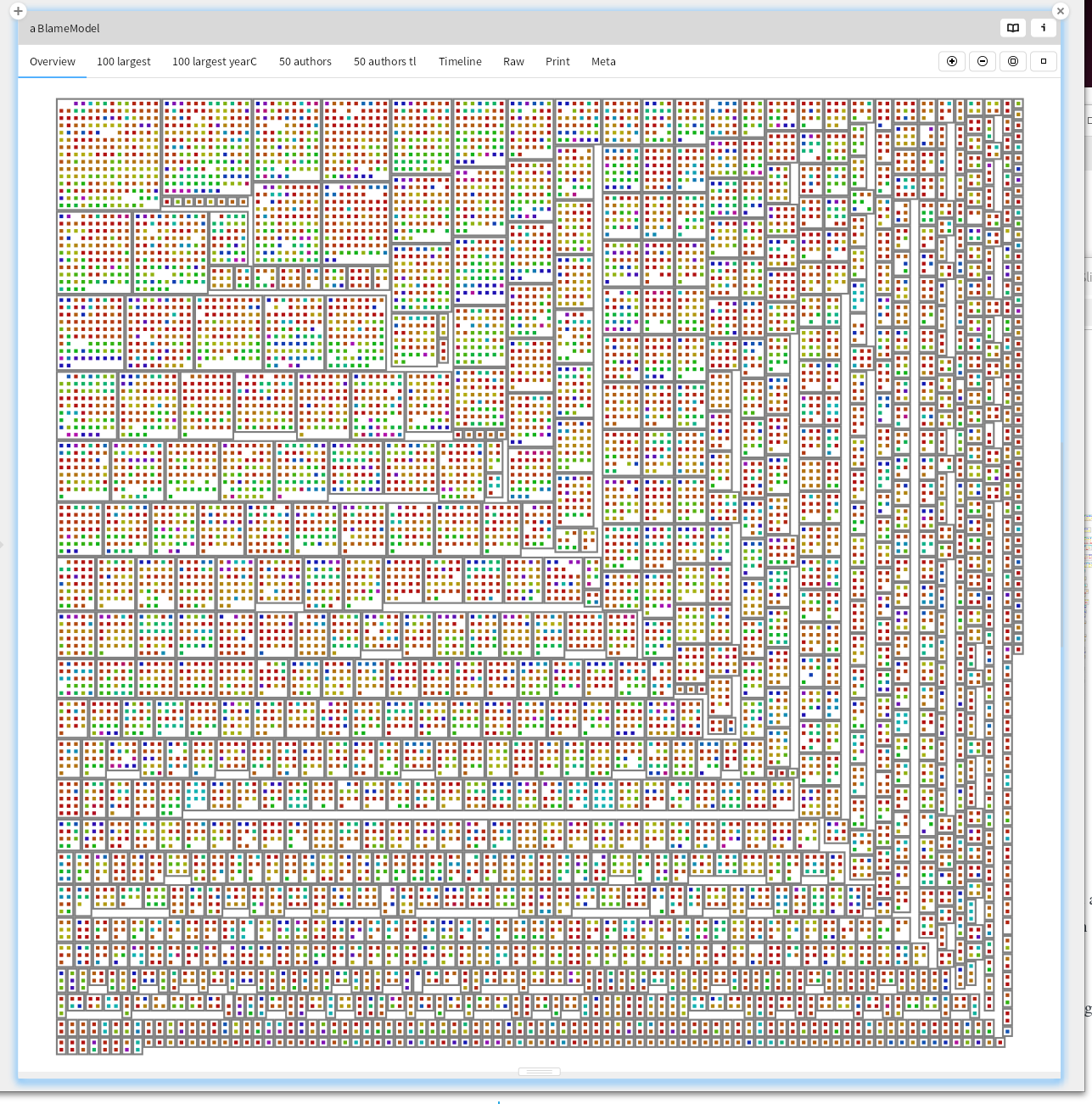The height and width of the screenshot is (1104, 1092).
Task: Click the "a BlameModel" title label
Action: (64, 28)
